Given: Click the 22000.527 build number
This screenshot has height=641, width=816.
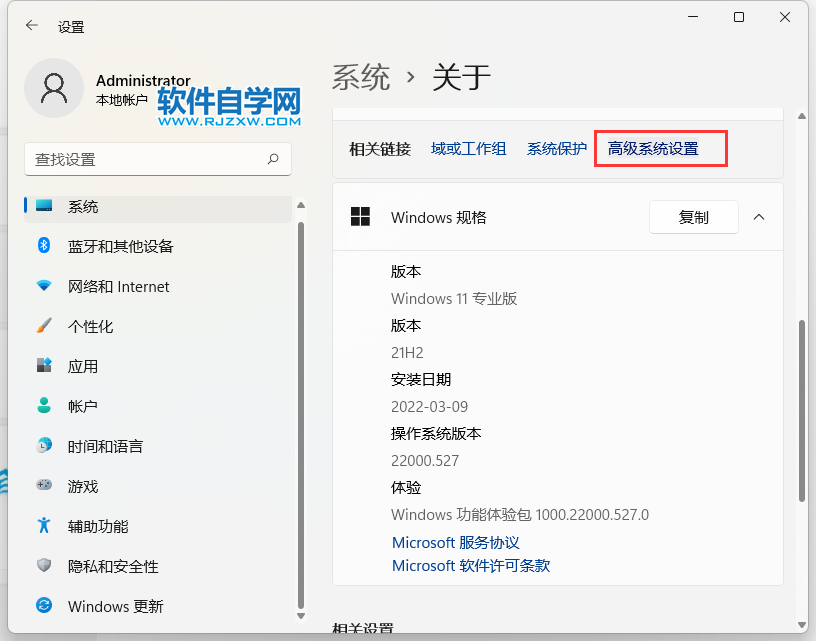Looking at the screenshot, I should click(x=425, y=460).
